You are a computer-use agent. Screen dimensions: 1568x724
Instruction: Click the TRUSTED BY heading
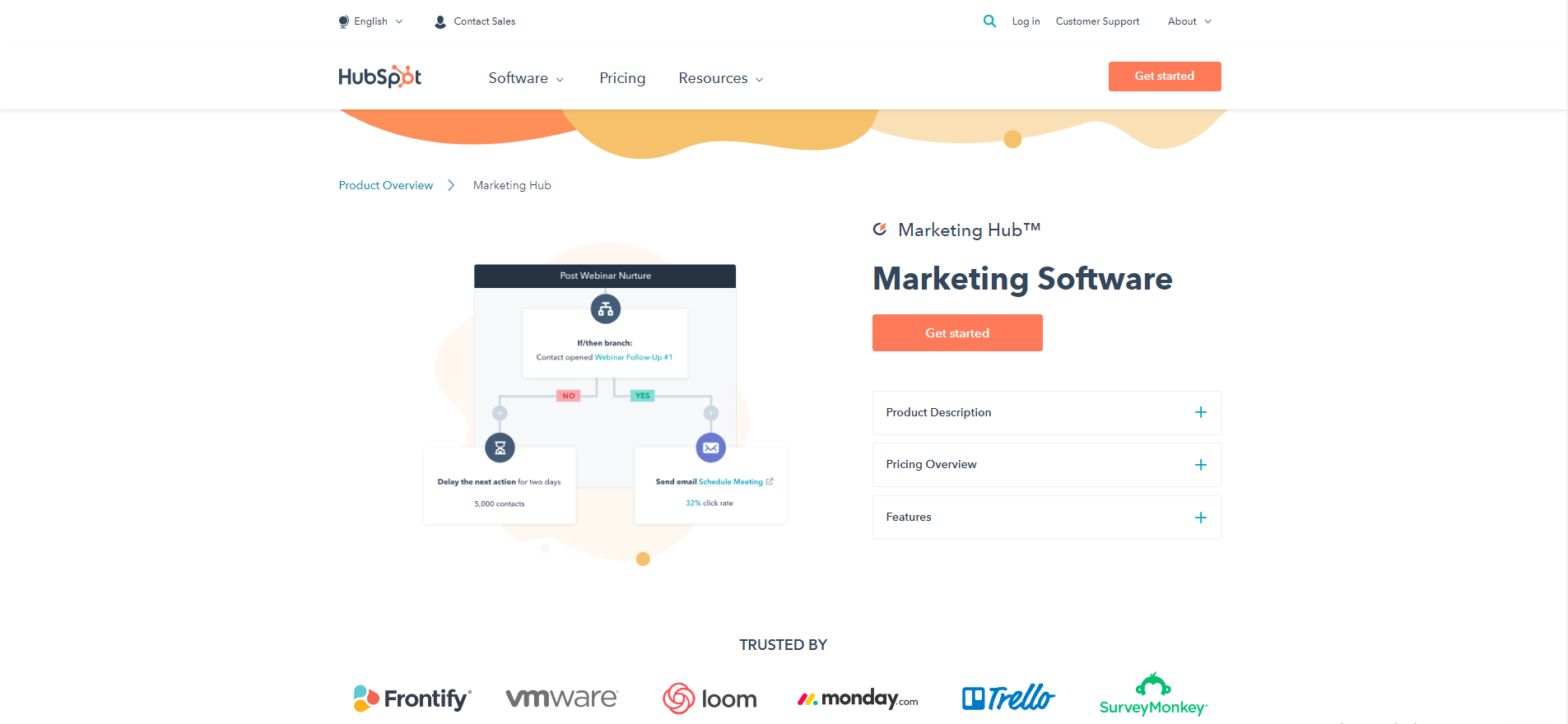tap(783, 645)
